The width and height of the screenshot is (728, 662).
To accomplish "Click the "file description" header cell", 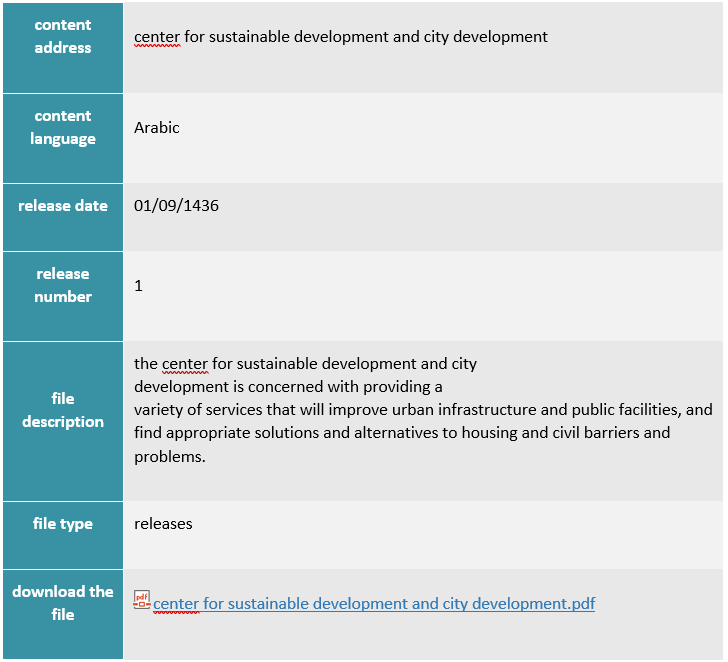I will pos(62,410).
